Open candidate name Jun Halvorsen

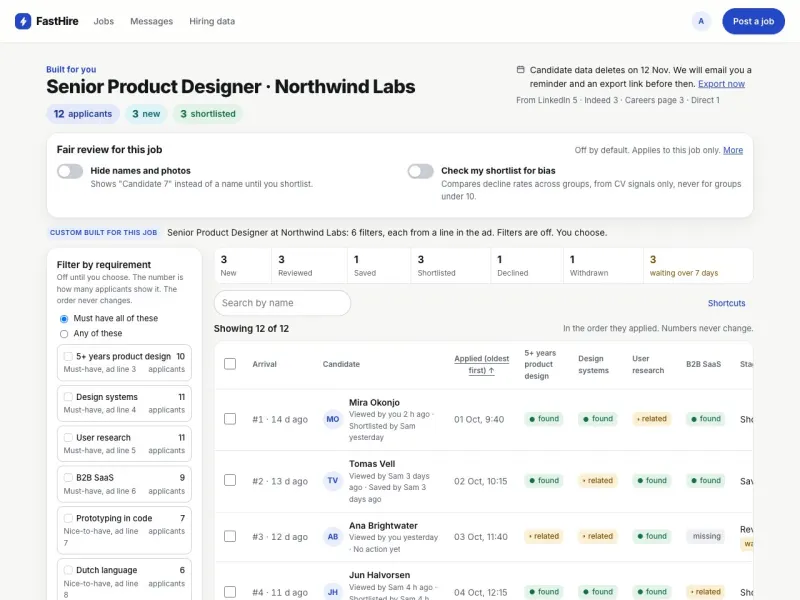[x=379, y=575]
